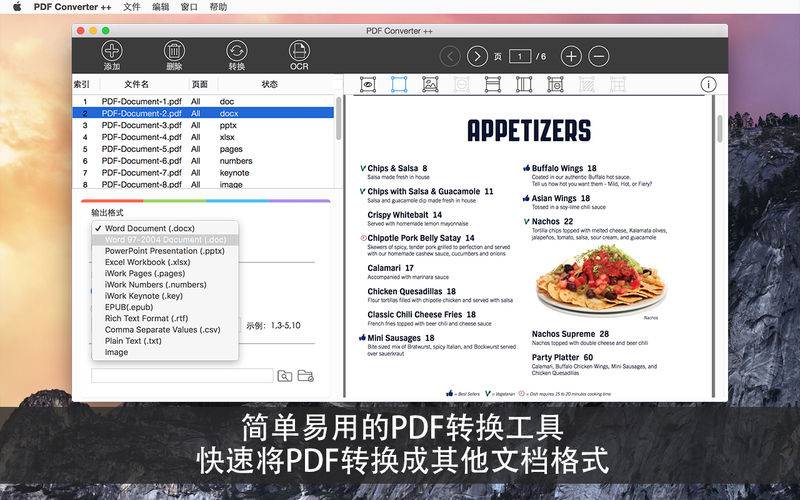The image size is (800, 500).
Task: Click the output folder path field
Action: [x=181, y=376]
